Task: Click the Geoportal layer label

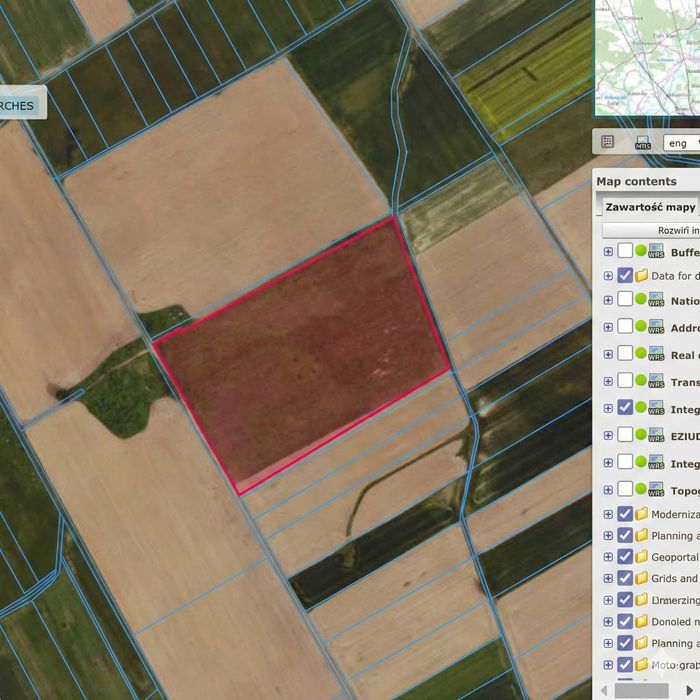Action: 675,557
